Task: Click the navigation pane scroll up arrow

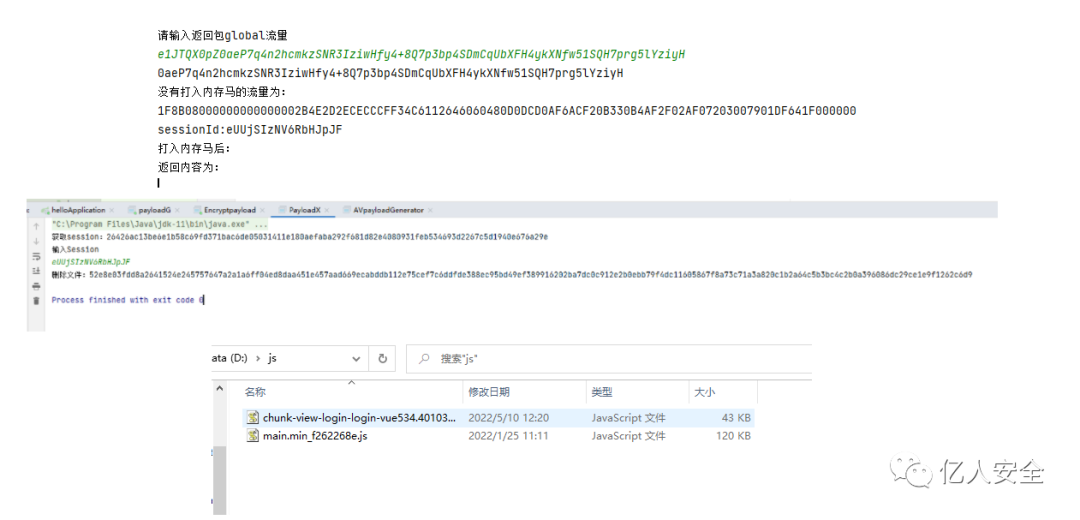Action: pos(219,389)
